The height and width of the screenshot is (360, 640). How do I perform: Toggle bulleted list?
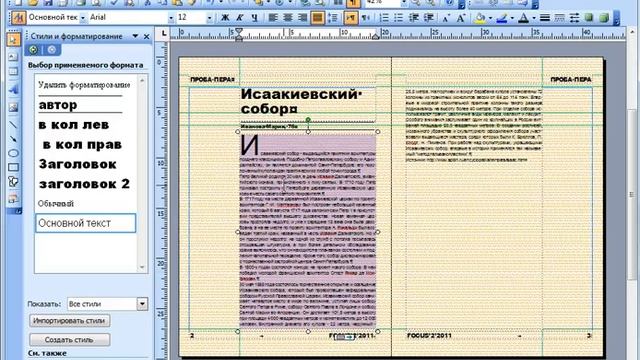tap(399, 18)
